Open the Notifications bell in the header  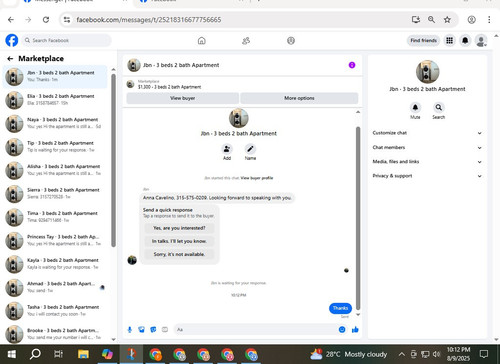pos(465,40)
